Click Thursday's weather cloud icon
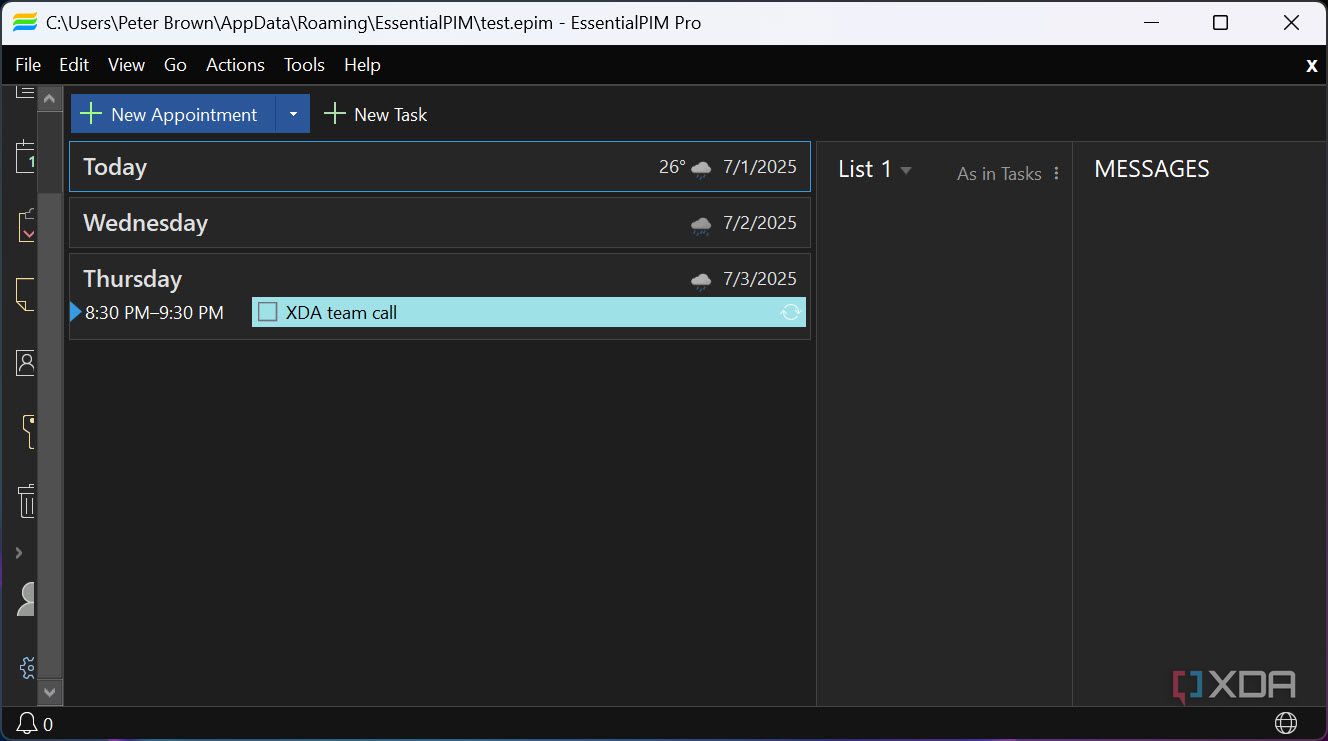The image size is (1328, 741). [x=701, y=281]
